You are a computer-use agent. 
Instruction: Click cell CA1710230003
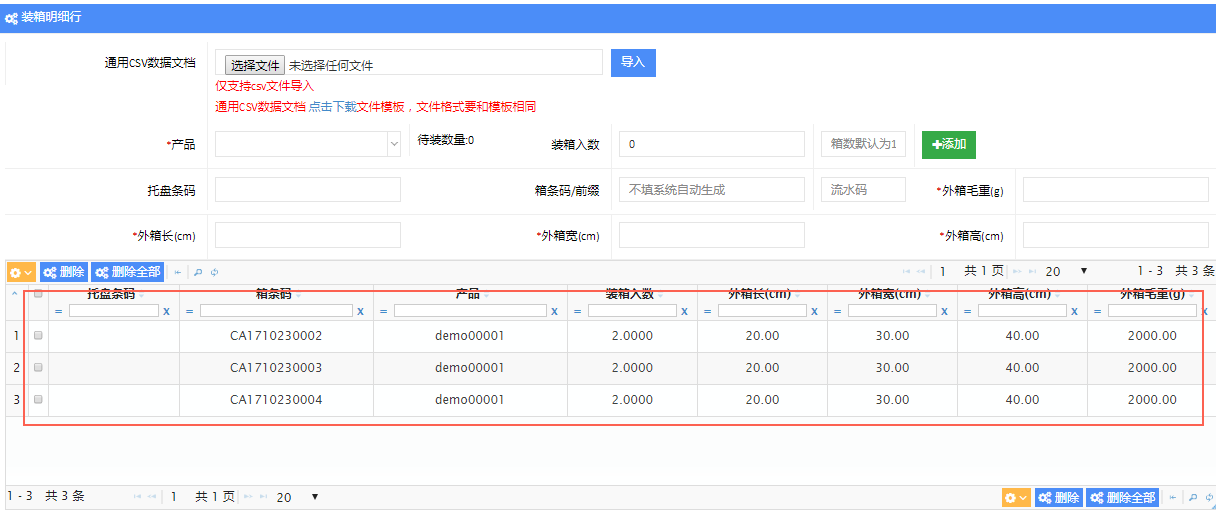click(276, 368)
